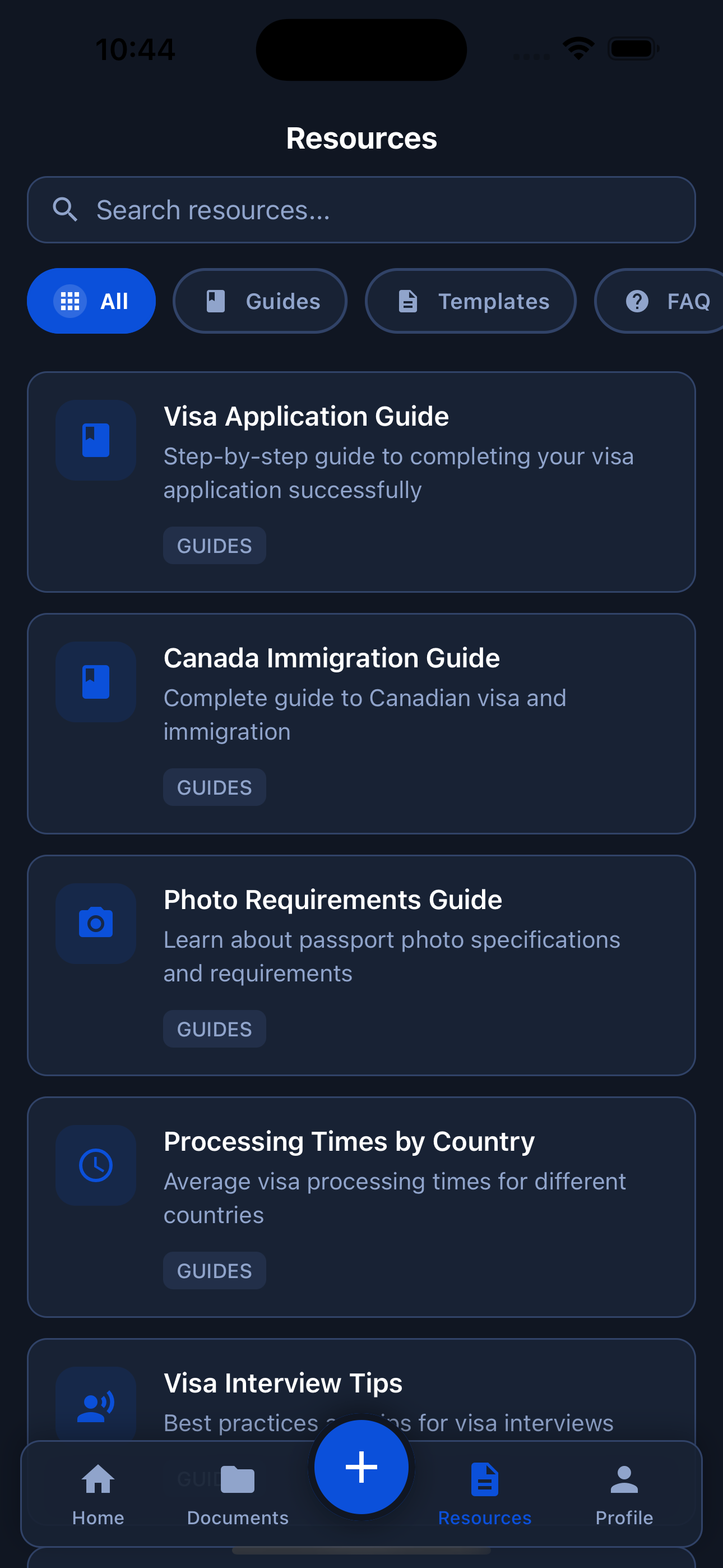Filter resources by Guides
Image resolution: width=723 pixels, height=1568 pixels.
pyautogui.click(x=260, y=301)
